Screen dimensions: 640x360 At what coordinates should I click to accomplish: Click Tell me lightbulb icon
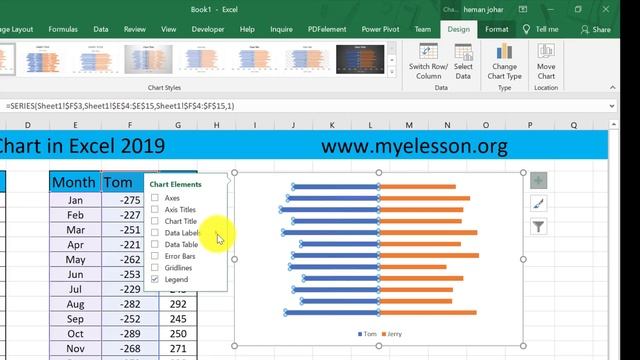pos(526,29)
